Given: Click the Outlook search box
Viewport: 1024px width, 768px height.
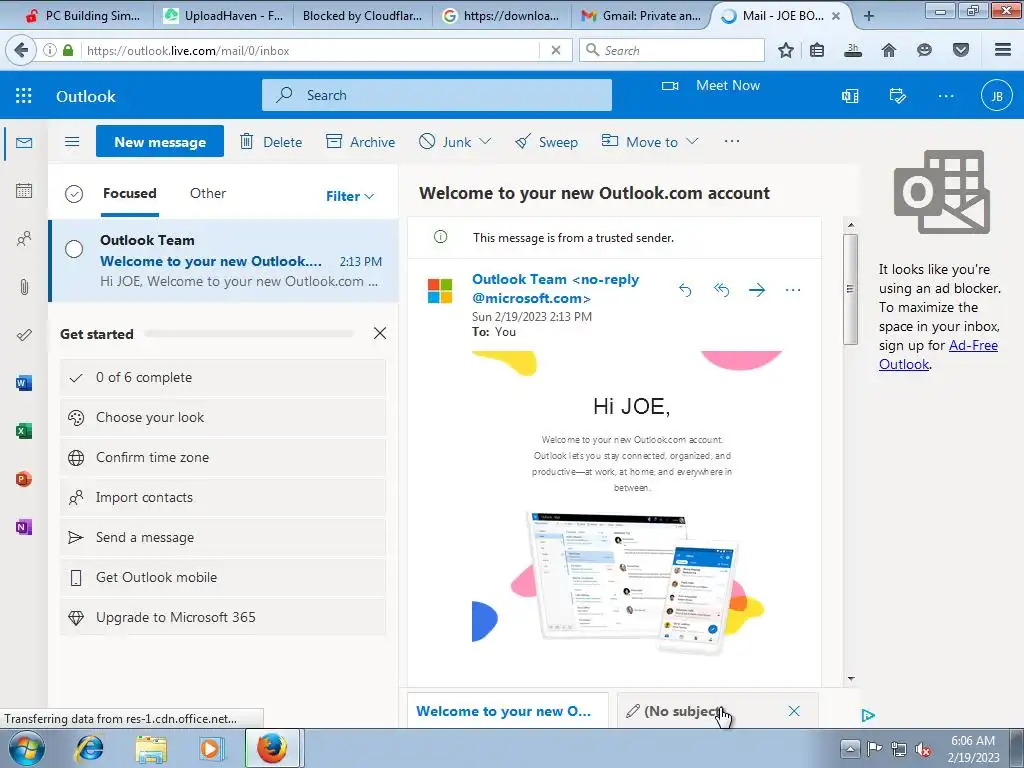Looking at the screenshot, I should point(437,95).
